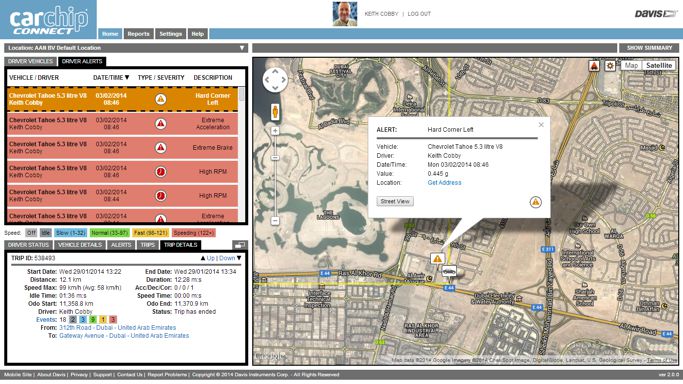Select the car vehicle marker on map
The image size is (683, 384).
[449, 272]
